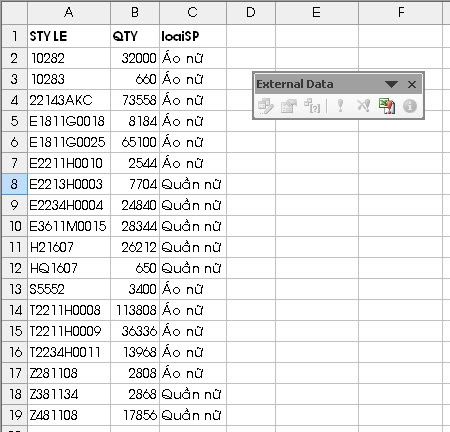Click cell containing Z481108
The height and width of the screenshot is (432, 450).
69,415
